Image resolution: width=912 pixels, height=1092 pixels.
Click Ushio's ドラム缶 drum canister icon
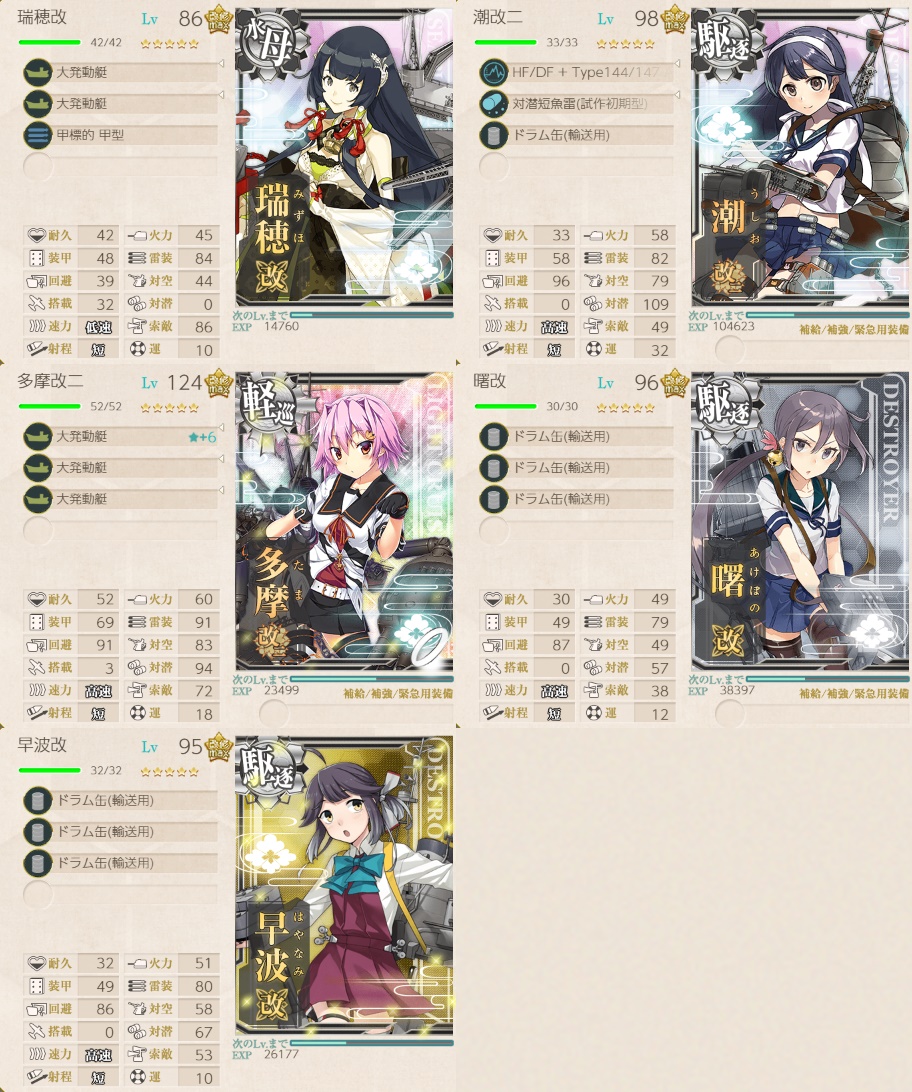pos(494,135)
